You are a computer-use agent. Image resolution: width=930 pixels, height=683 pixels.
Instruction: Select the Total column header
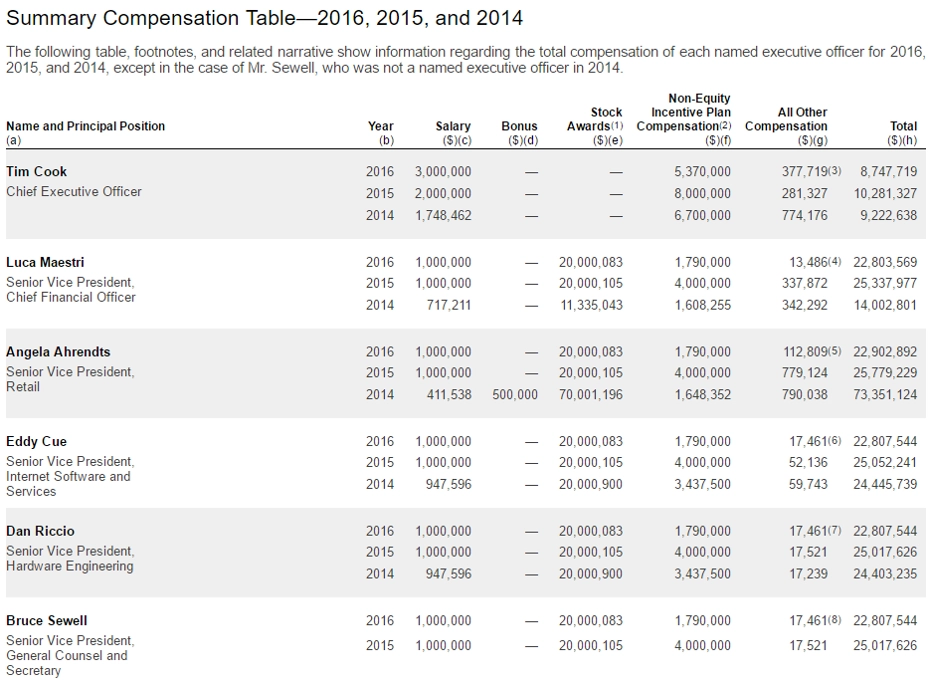[x=902, y=133]
